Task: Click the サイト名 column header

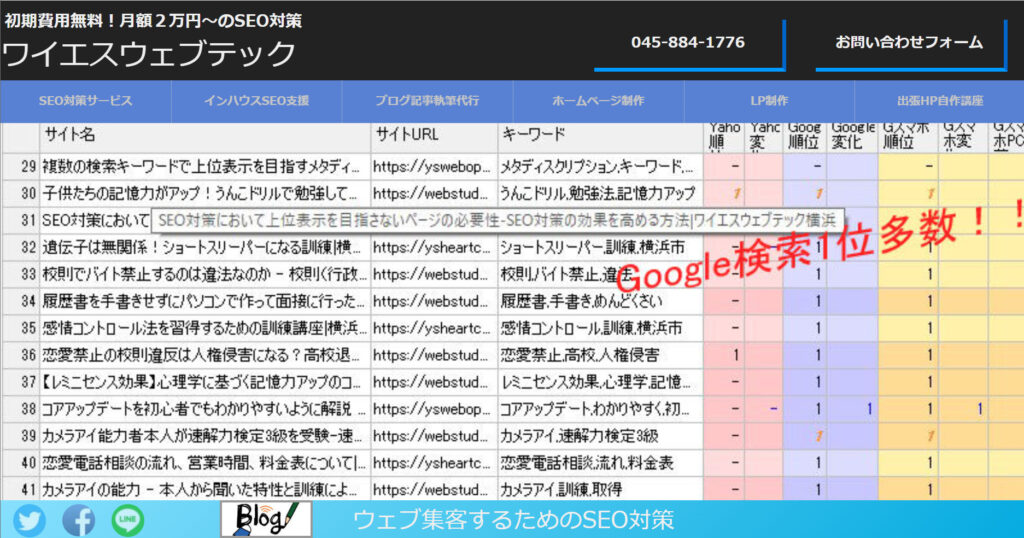Action: pos(205,136)
